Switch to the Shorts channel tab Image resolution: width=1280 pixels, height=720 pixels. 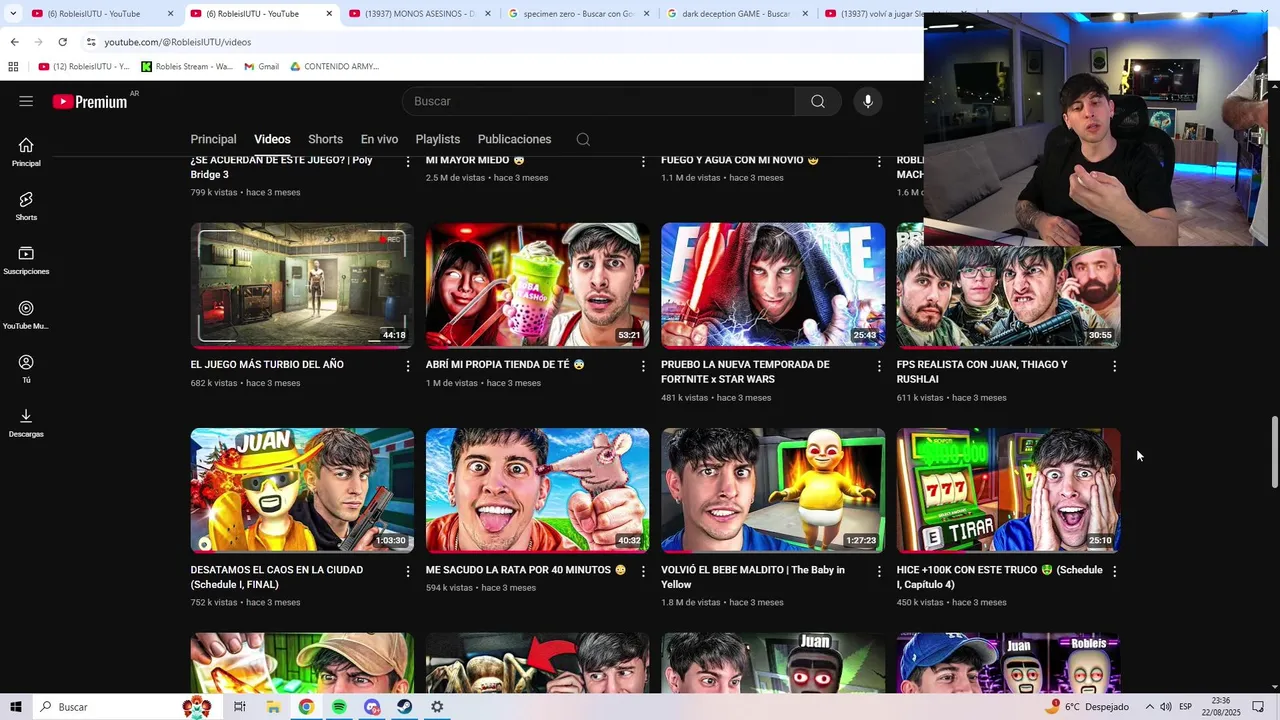coord(325,139)
